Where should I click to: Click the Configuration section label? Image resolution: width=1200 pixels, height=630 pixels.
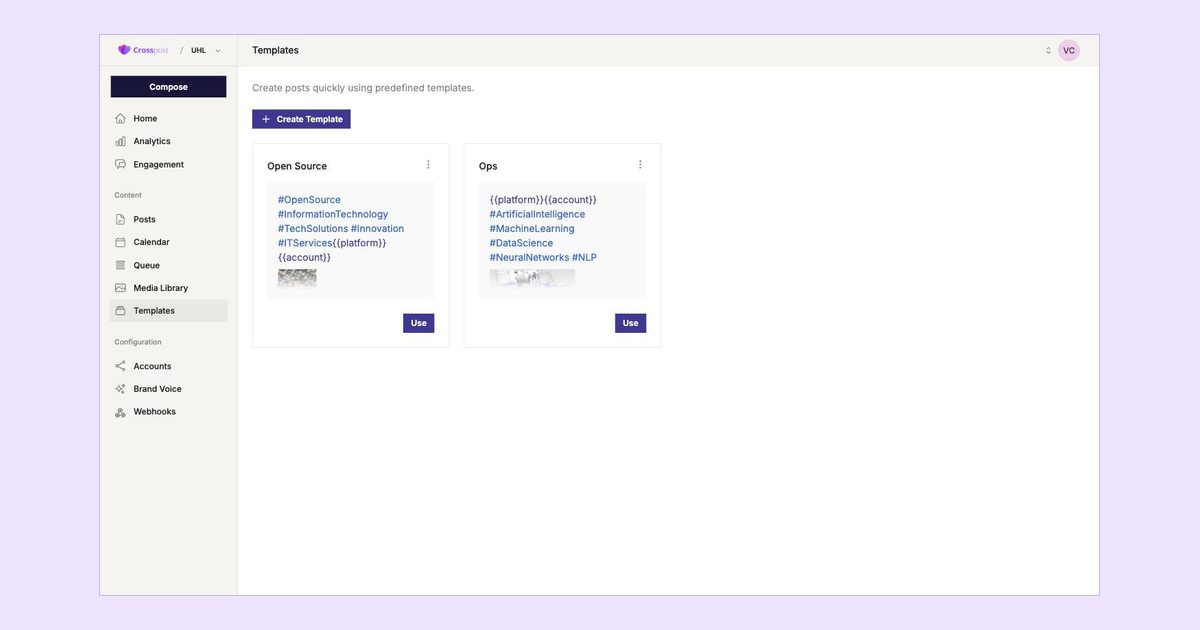click(138, 342)
